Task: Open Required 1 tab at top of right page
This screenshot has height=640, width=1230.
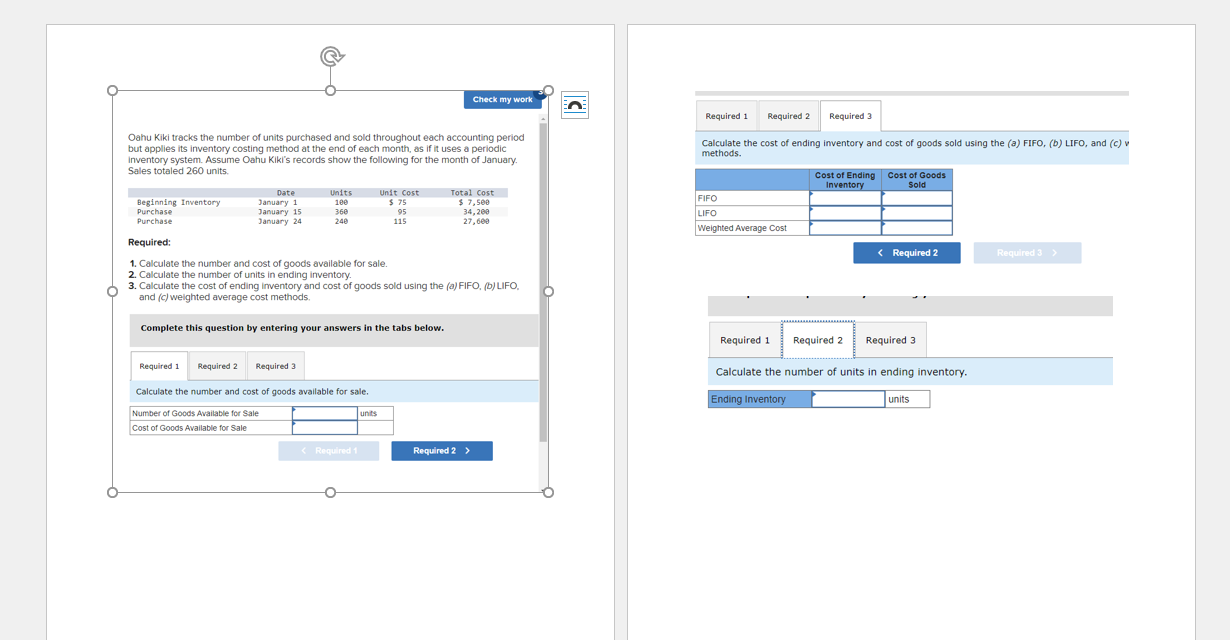Action: [x=727, y=116]
